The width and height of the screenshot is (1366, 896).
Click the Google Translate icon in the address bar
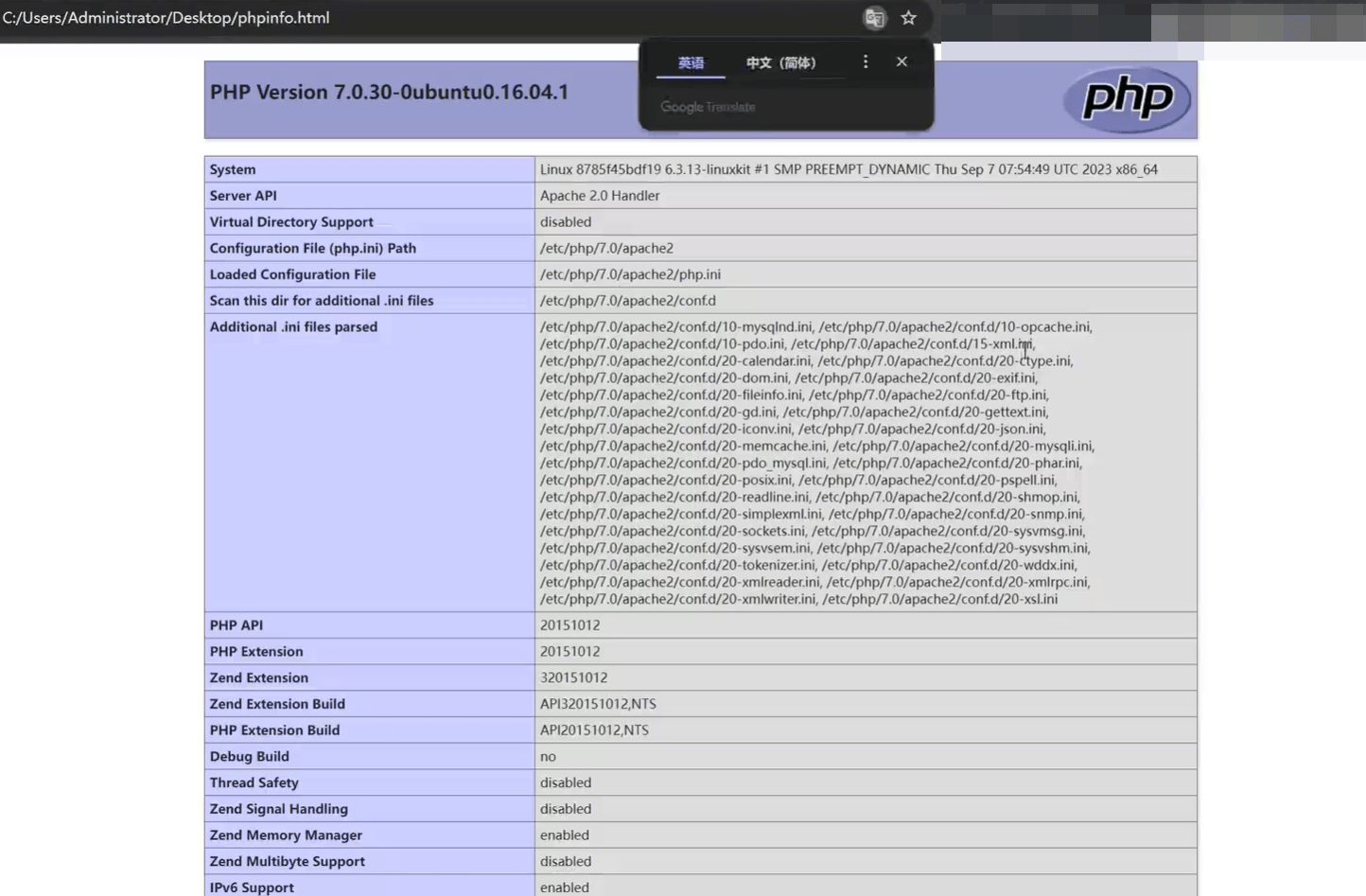875,18
